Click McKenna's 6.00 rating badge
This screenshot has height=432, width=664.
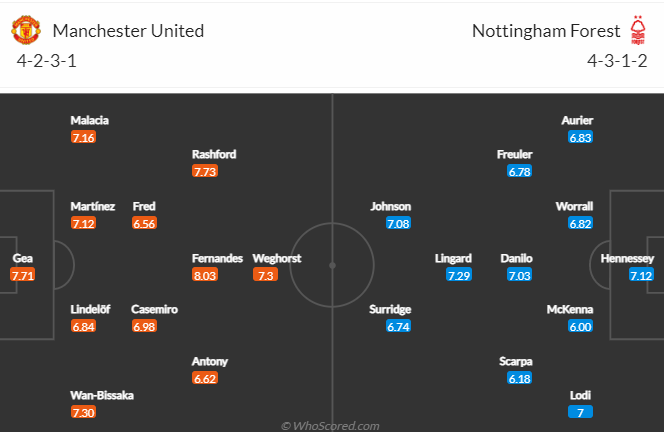click(x=580, y=327)
